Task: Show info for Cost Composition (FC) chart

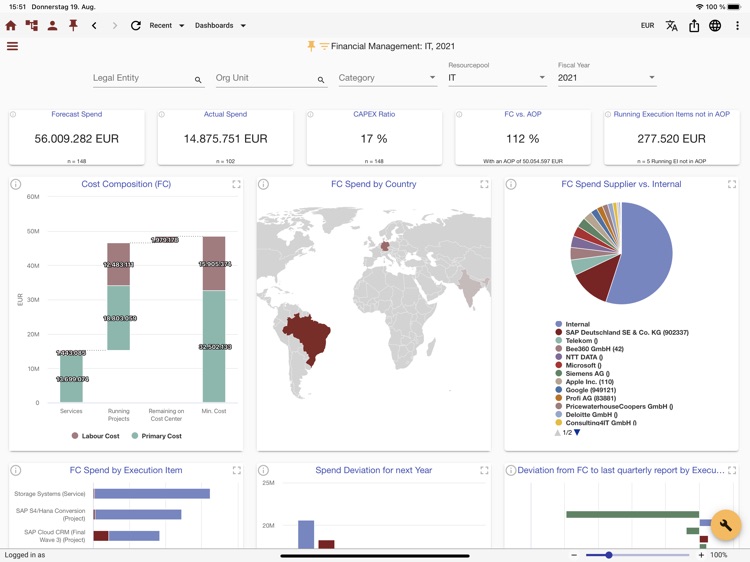Action: click(x=16, y=184)
